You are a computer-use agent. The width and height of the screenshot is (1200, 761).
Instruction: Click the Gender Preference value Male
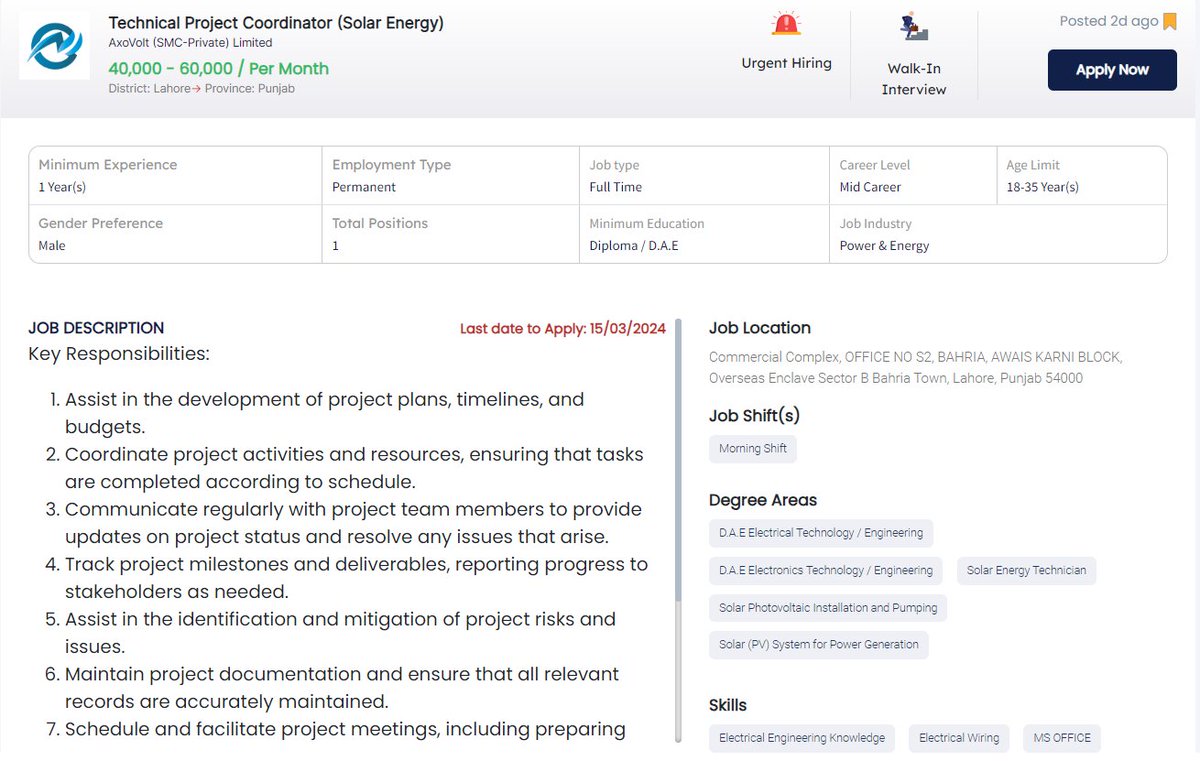point(52,245)
